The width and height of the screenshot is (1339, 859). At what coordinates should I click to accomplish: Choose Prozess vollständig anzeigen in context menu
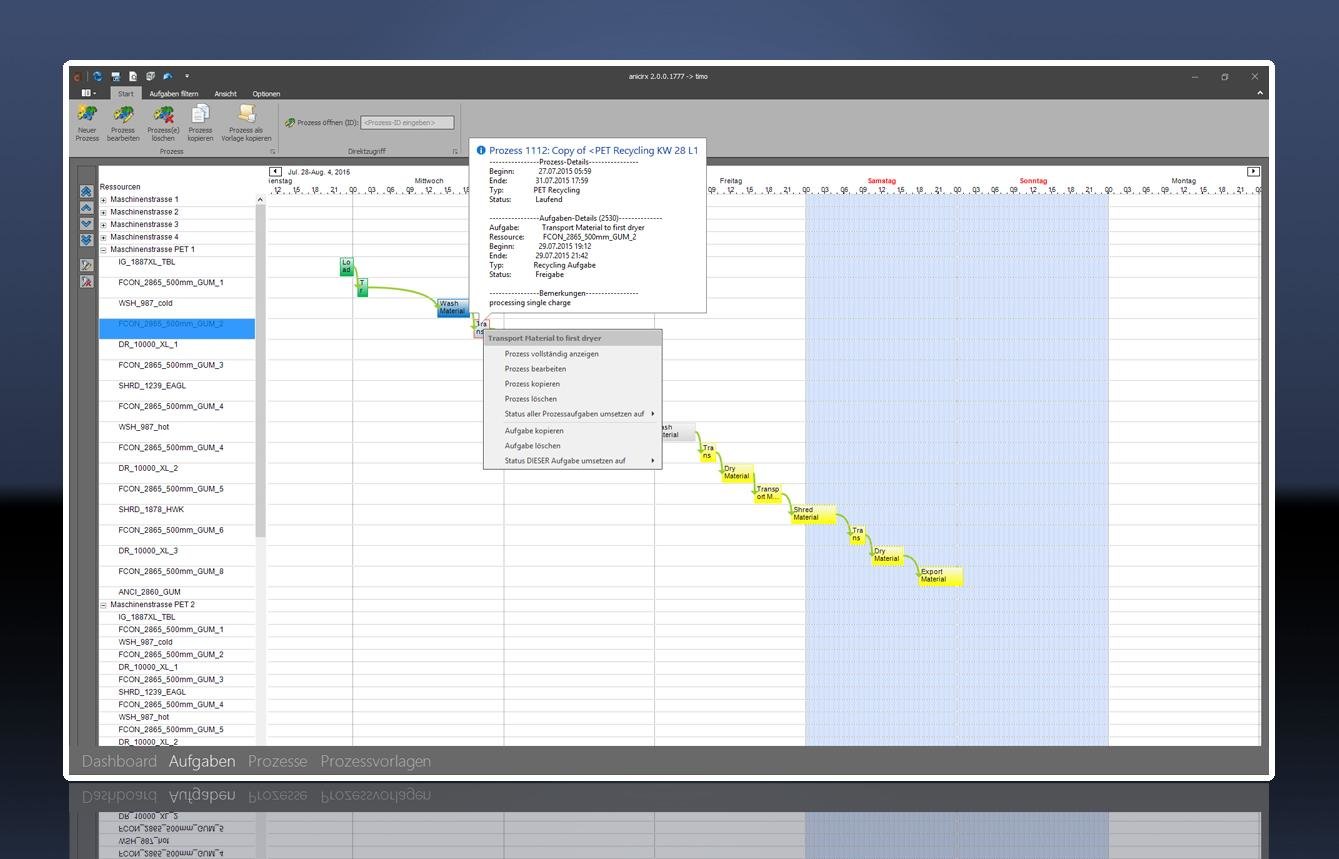(573, 354)
